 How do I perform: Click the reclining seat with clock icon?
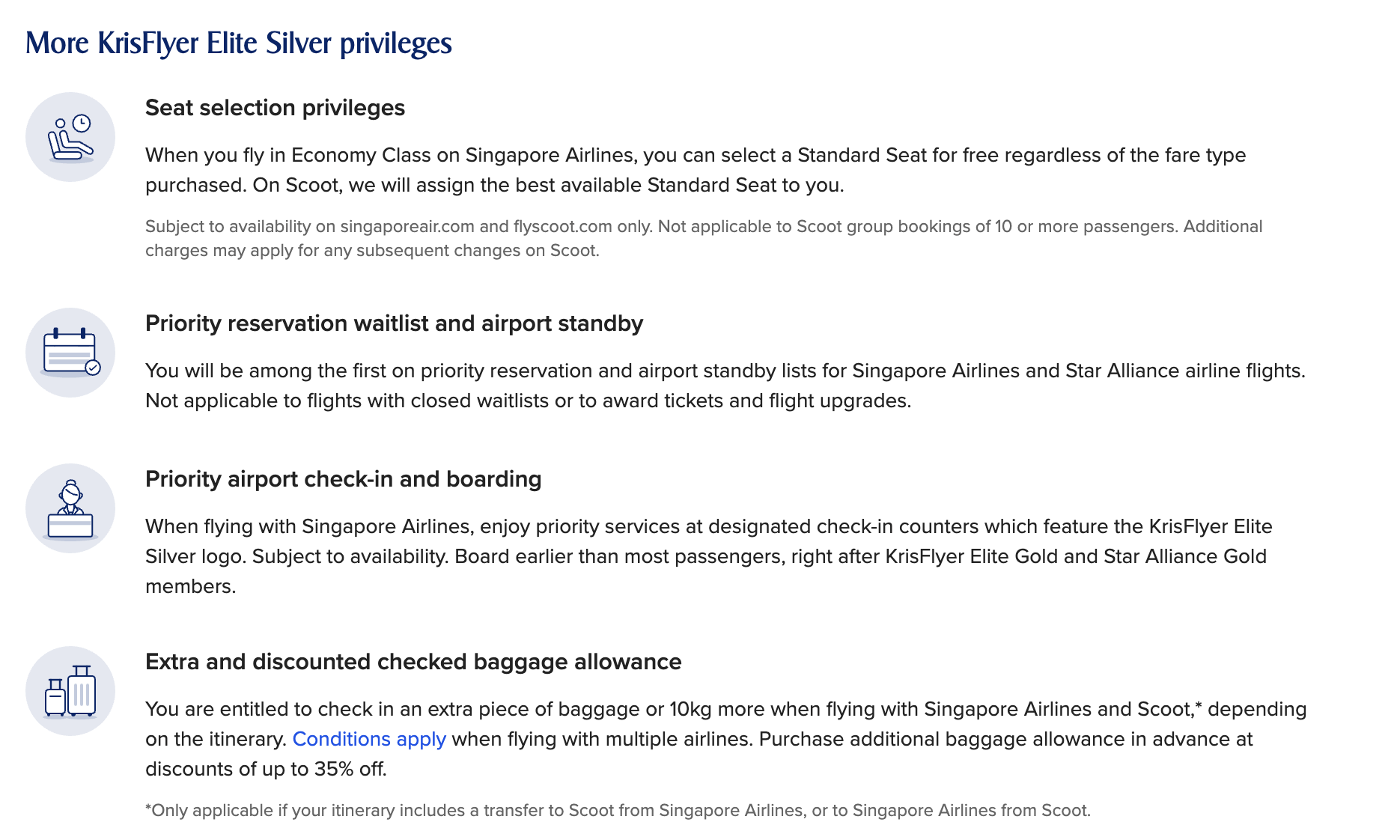point(70,137)
